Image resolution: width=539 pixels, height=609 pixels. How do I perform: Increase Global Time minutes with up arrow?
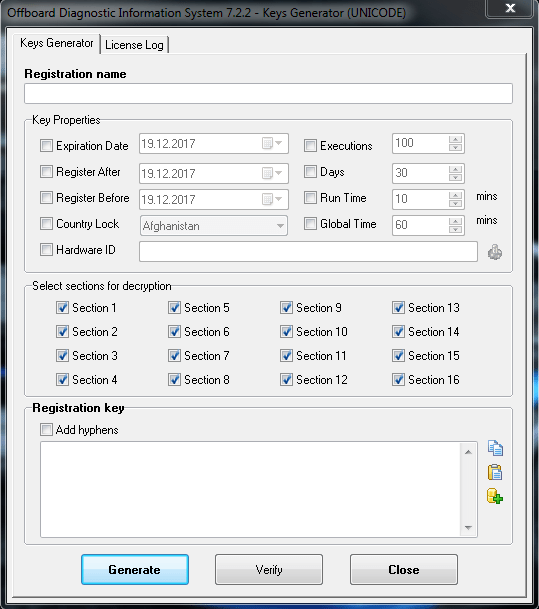pos(455,221)
